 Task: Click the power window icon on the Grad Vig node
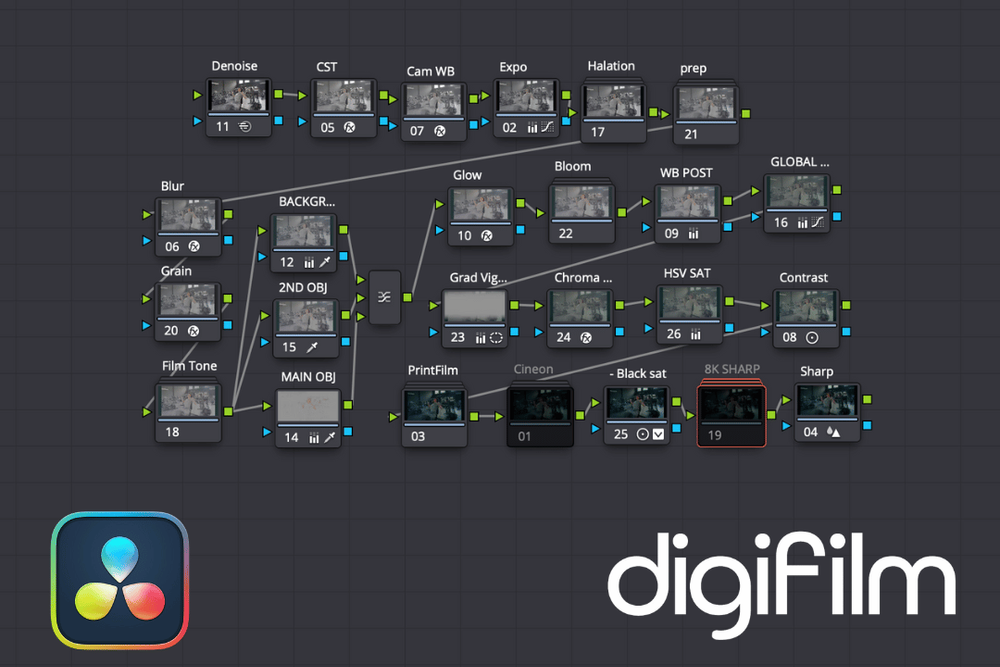497,337
